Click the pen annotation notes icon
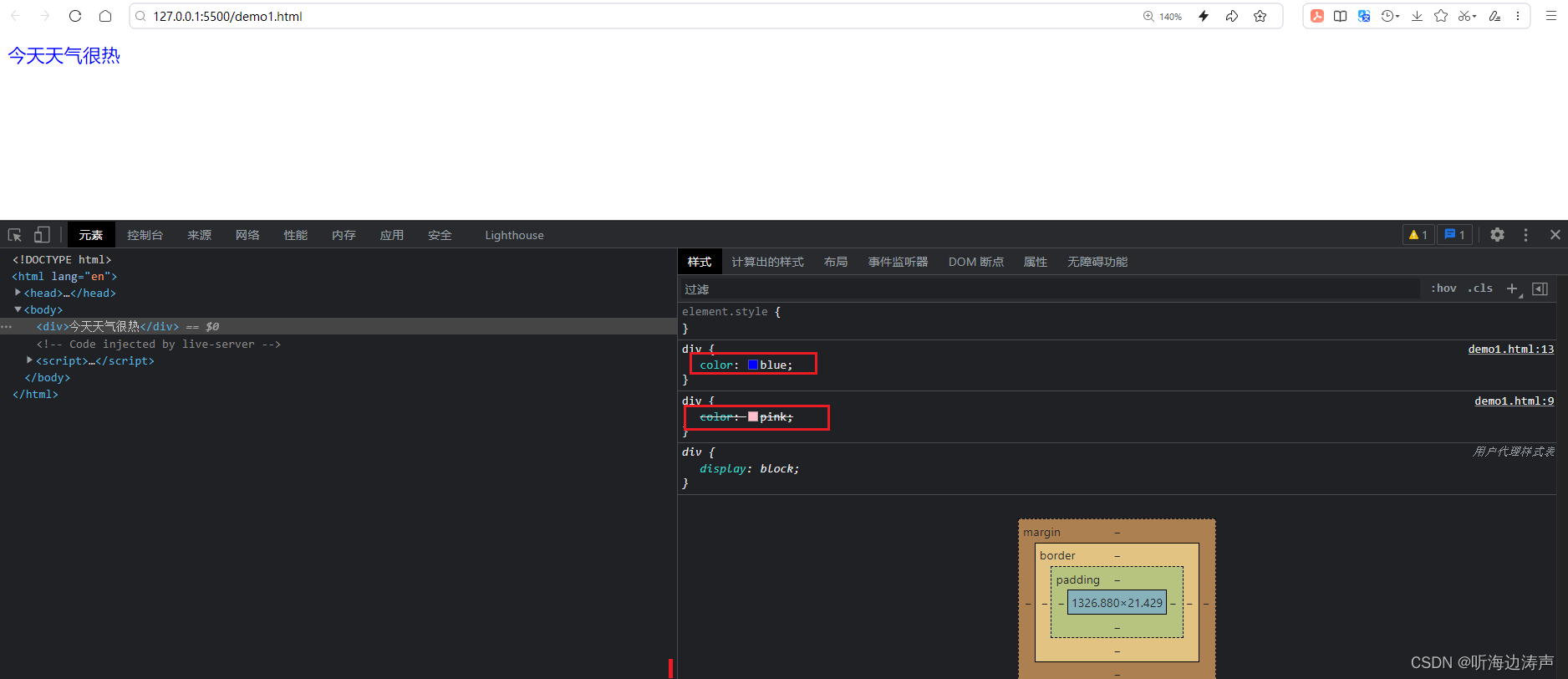The image size is (1568, 679). coord(1494,16)
